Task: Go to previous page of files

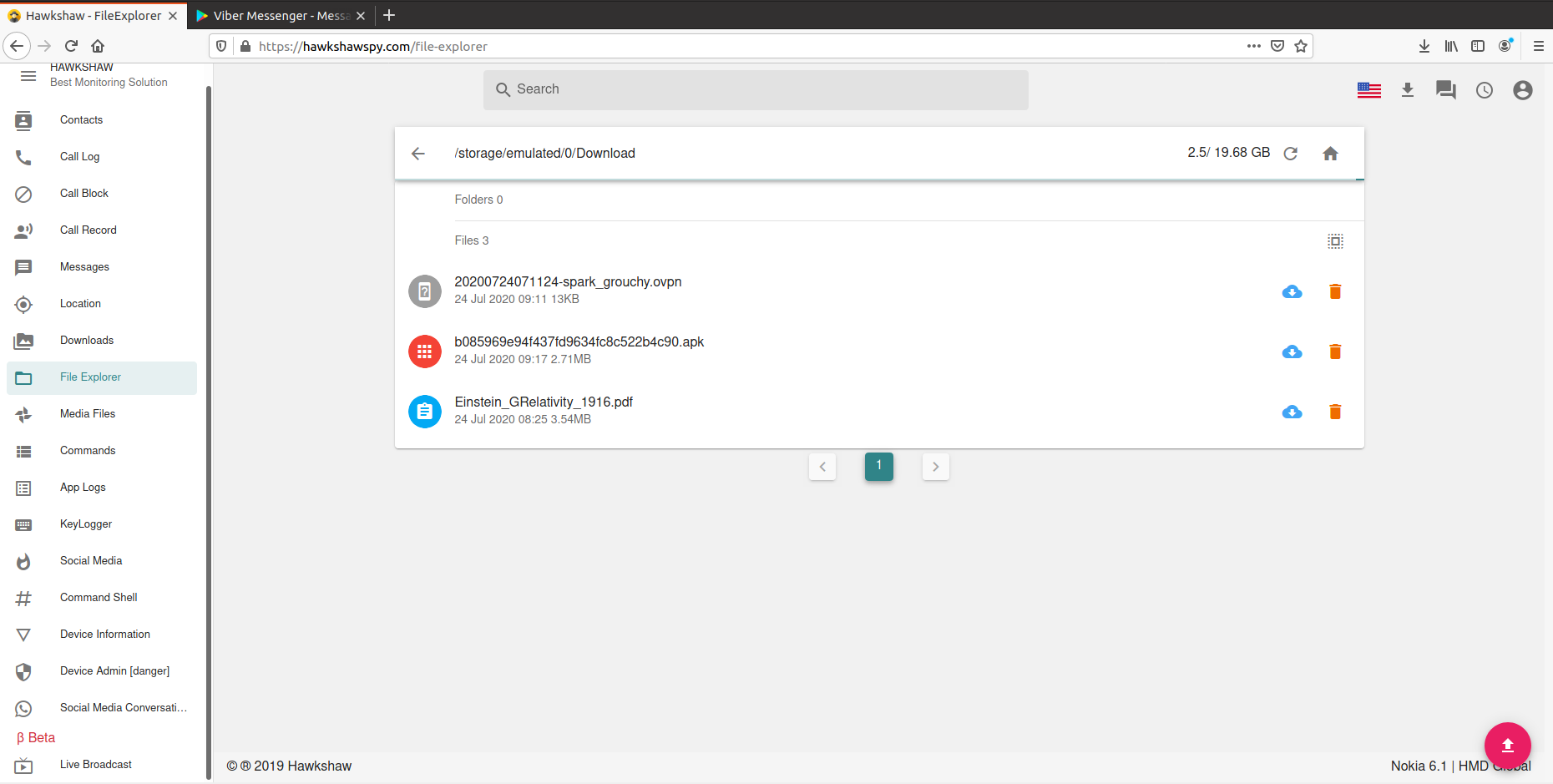Action: (x=822, y=467)
